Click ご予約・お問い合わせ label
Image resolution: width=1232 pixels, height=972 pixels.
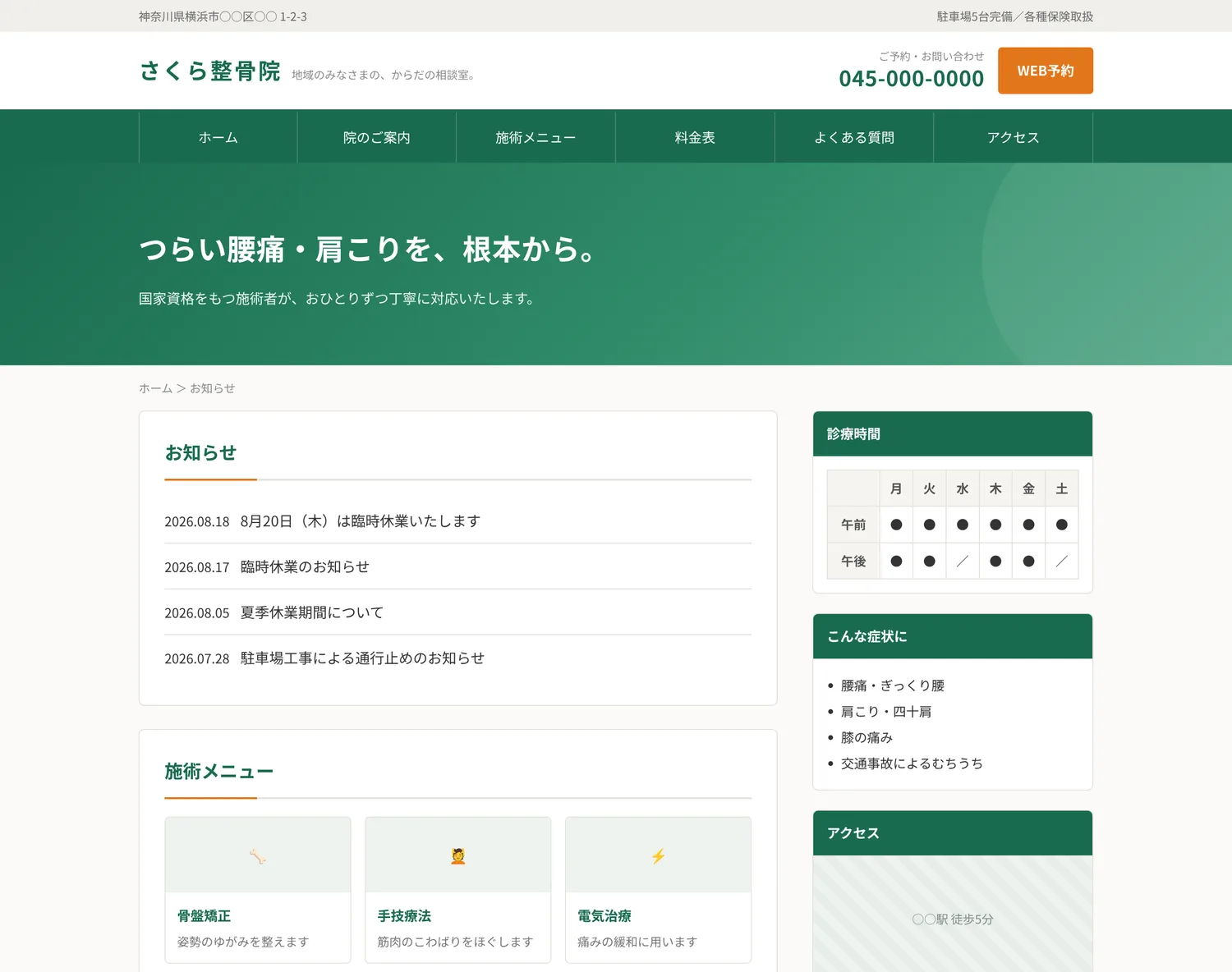click(x=931, y=57)
